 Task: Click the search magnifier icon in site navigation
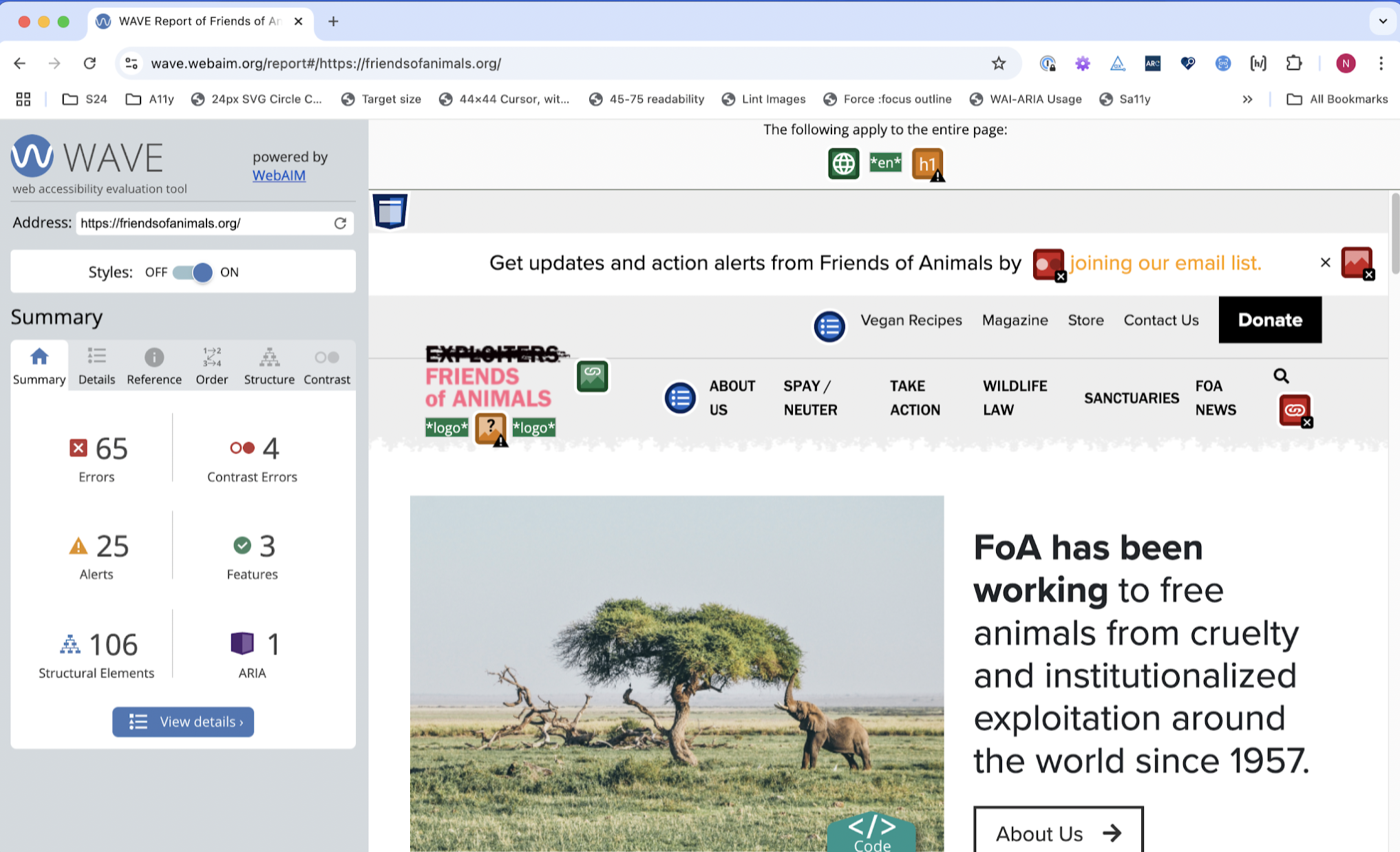pyautogui.click(x=1281, y=376)
